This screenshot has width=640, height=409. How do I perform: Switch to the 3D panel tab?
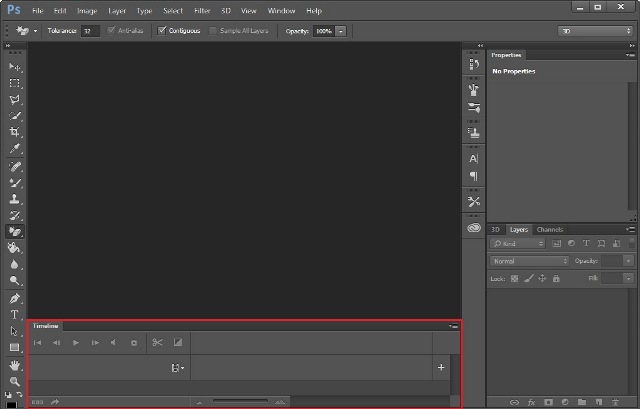496,229
